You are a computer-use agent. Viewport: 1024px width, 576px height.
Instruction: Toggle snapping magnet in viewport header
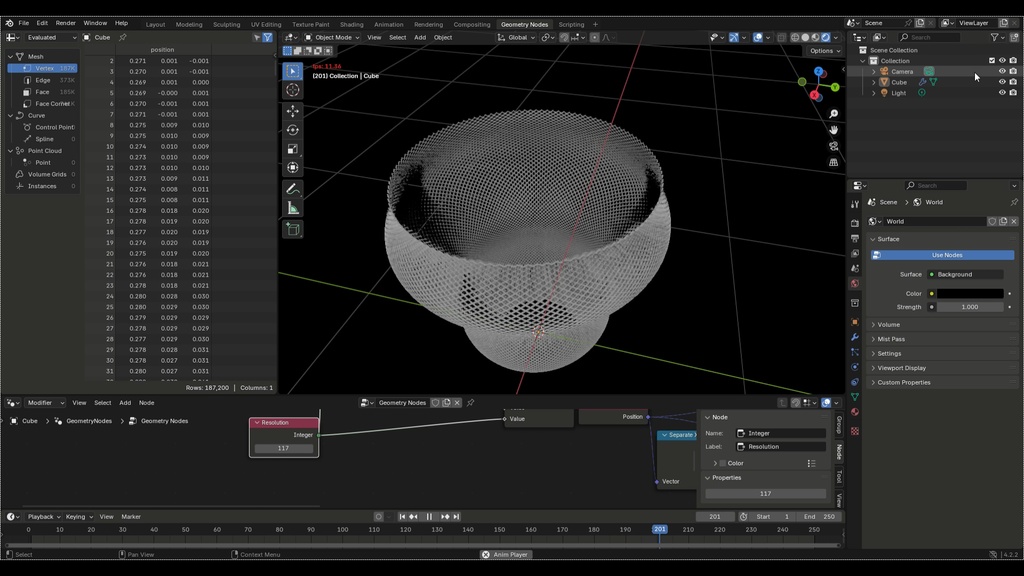pyautogui.click(x=564, y=38)
